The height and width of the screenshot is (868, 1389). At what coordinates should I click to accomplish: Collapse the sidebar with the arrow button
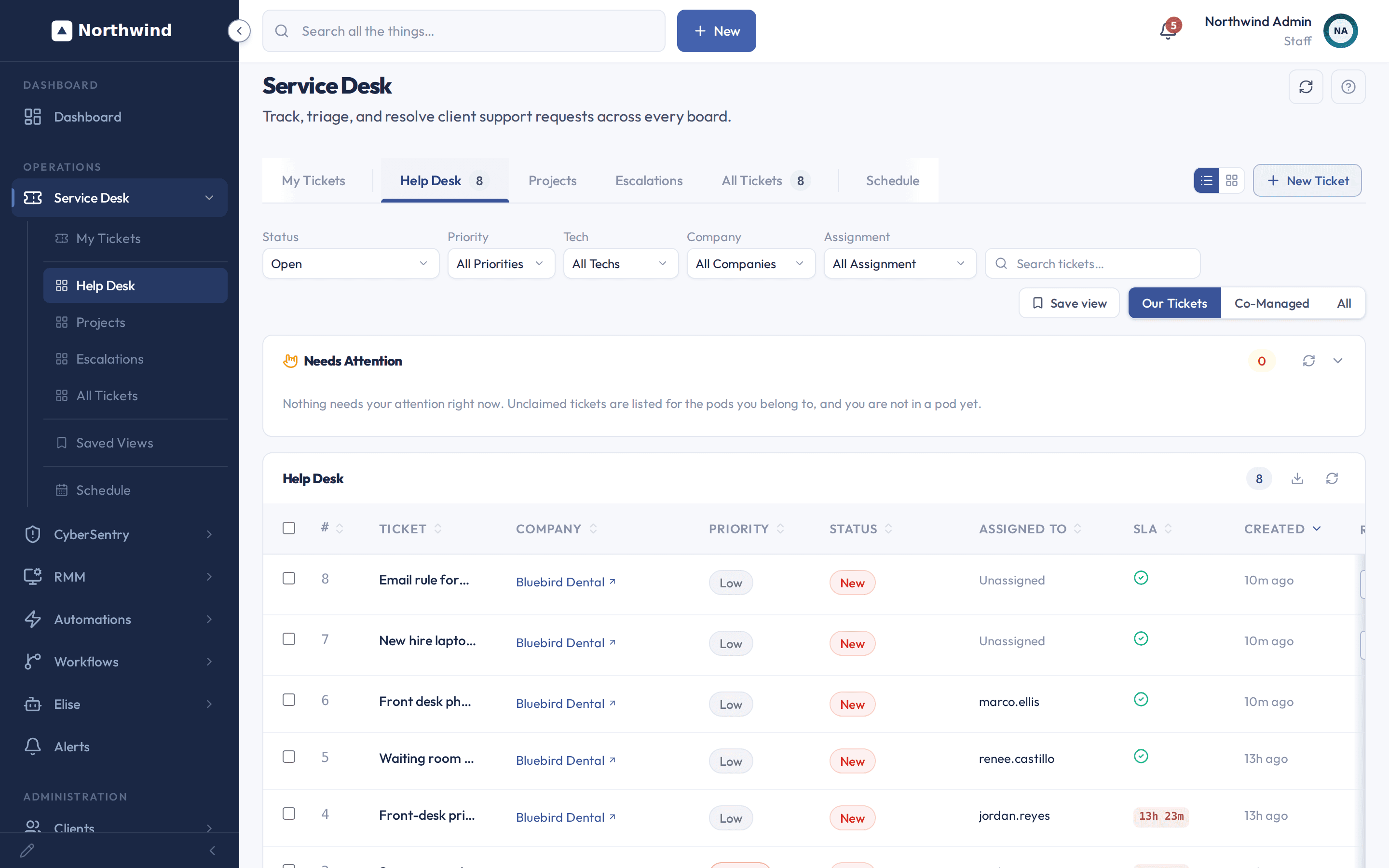[x=239, y=31]
